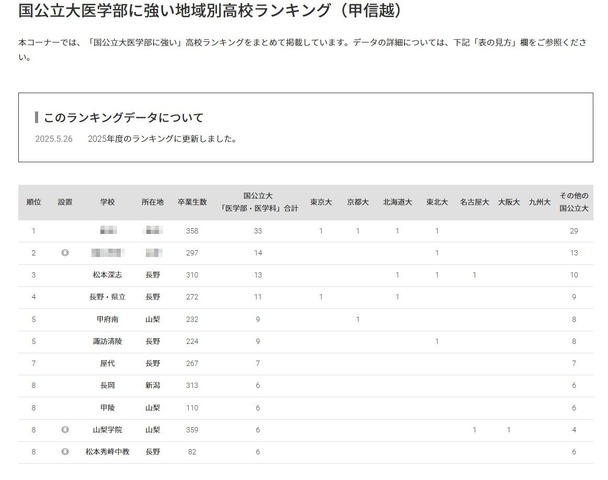Click the 東京大 count in 長野・県立 row
Viewport: 608px width, 480px height.
coord(321,297)
